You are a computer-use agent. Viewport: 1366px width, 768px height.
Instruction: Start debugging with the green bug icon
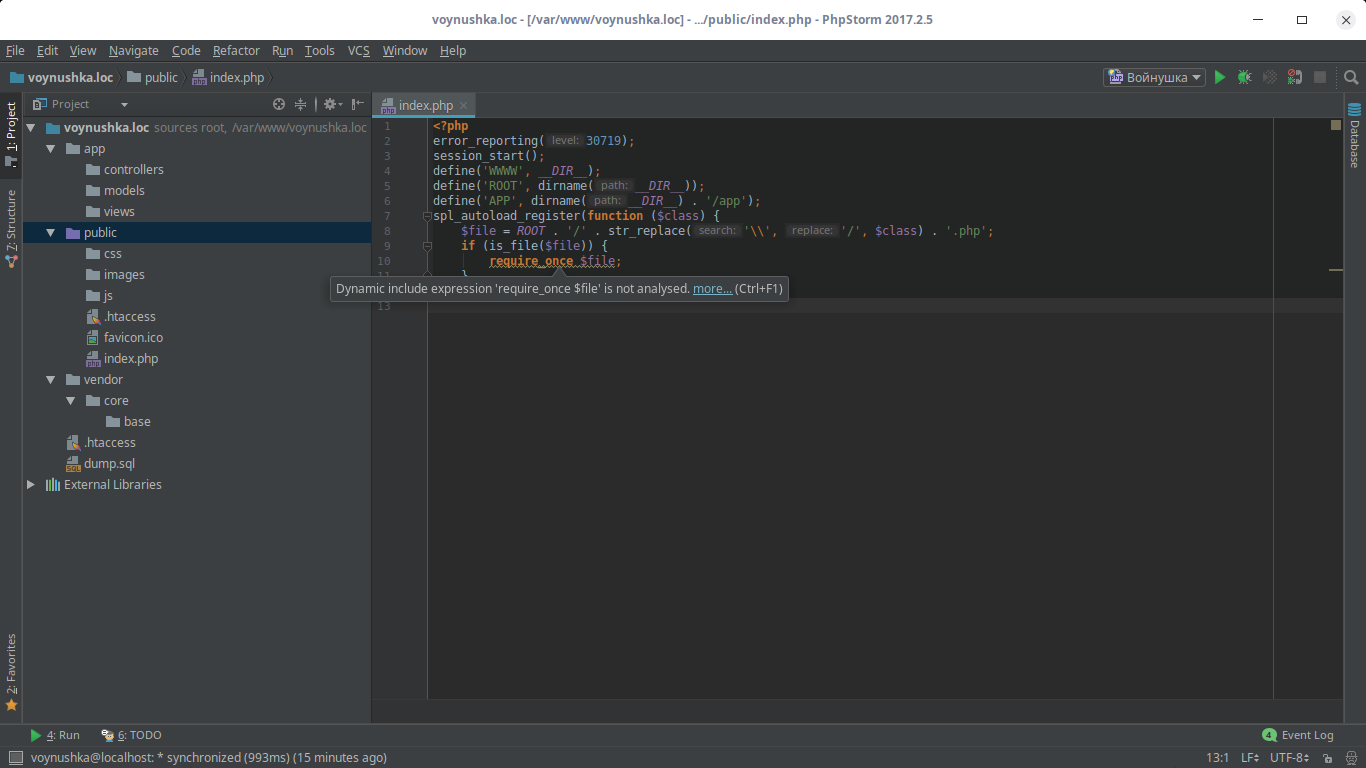pyautogui.click(x=1244, y=77)
